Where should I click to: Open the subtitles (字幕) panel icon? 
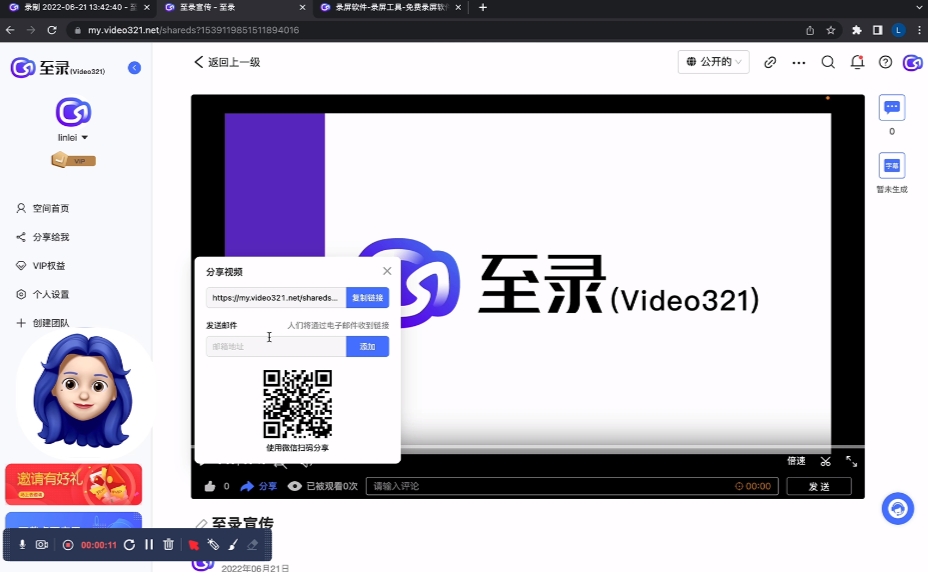pyautogui.click(x=892, y=166)
